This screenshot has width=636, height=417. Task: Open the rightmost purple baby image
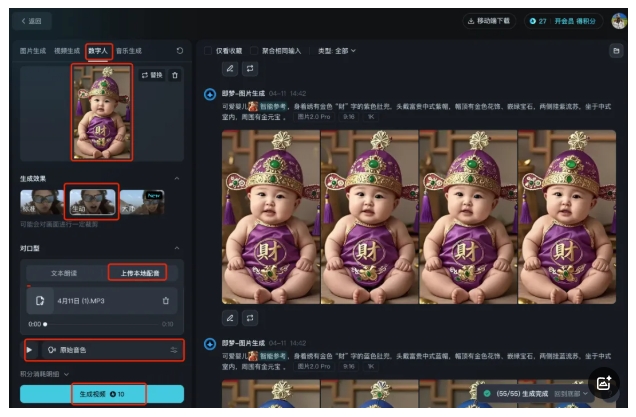(x=567, y=217)
